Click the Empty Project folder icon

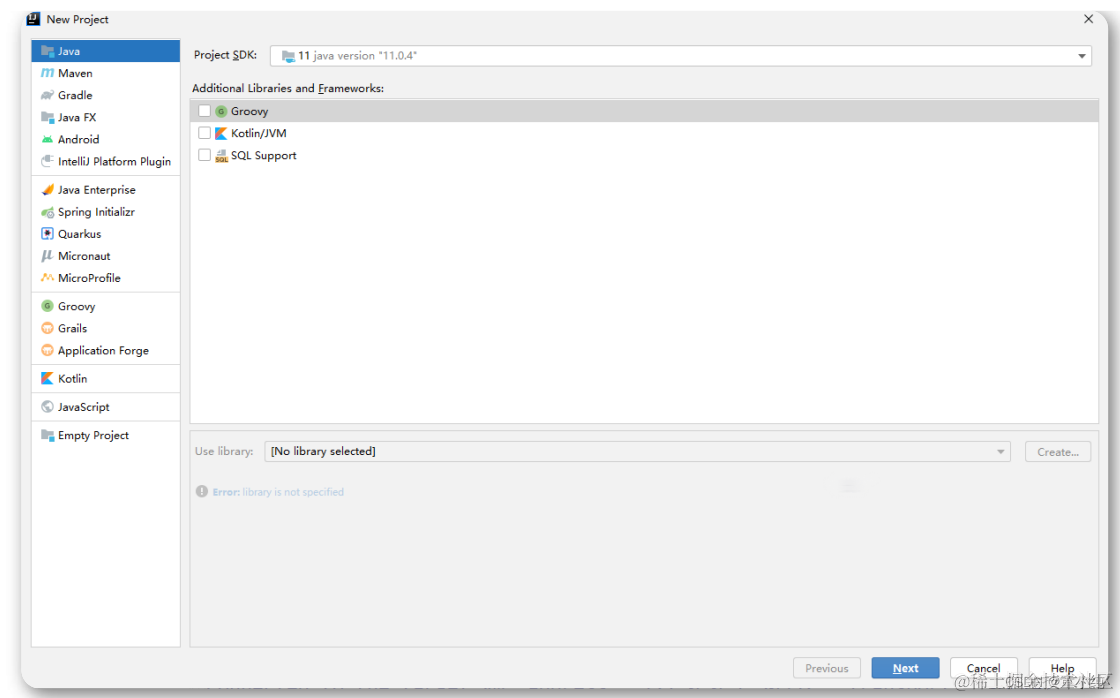(47, 435)
